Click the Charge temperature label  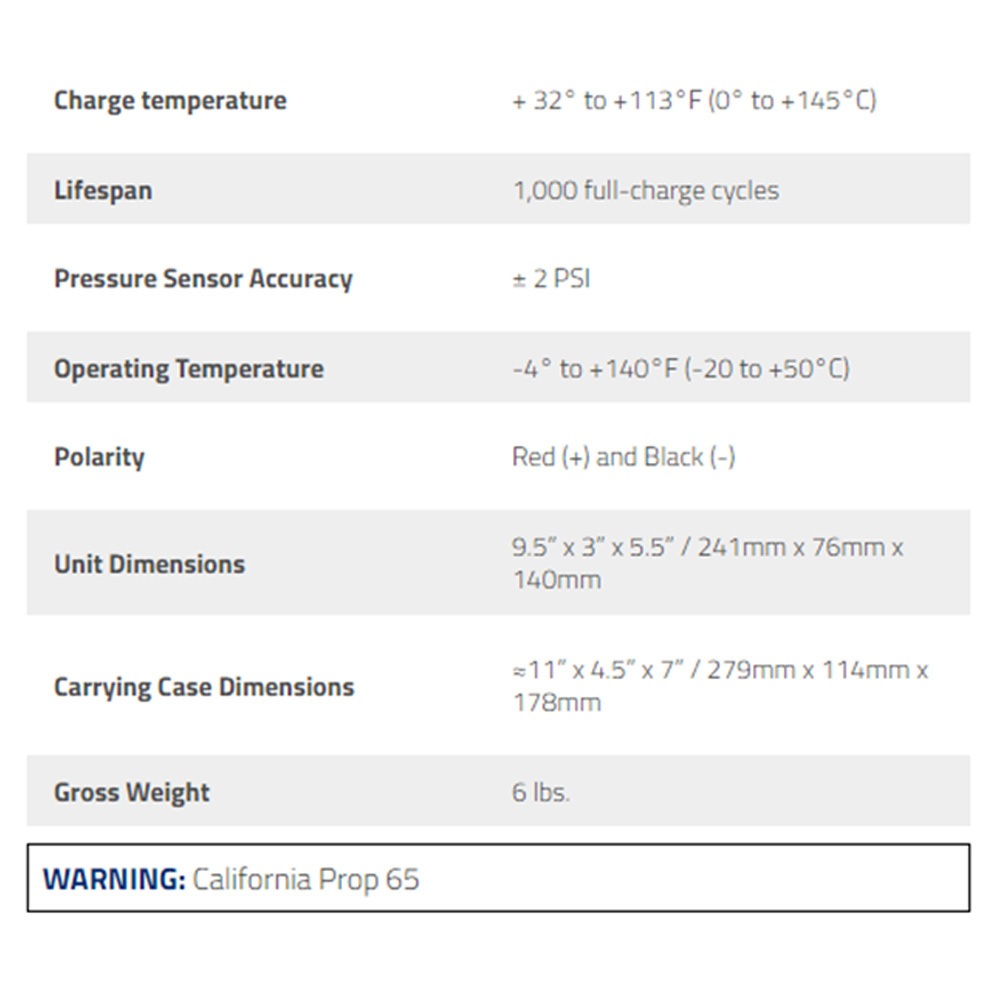click(170, 101)
